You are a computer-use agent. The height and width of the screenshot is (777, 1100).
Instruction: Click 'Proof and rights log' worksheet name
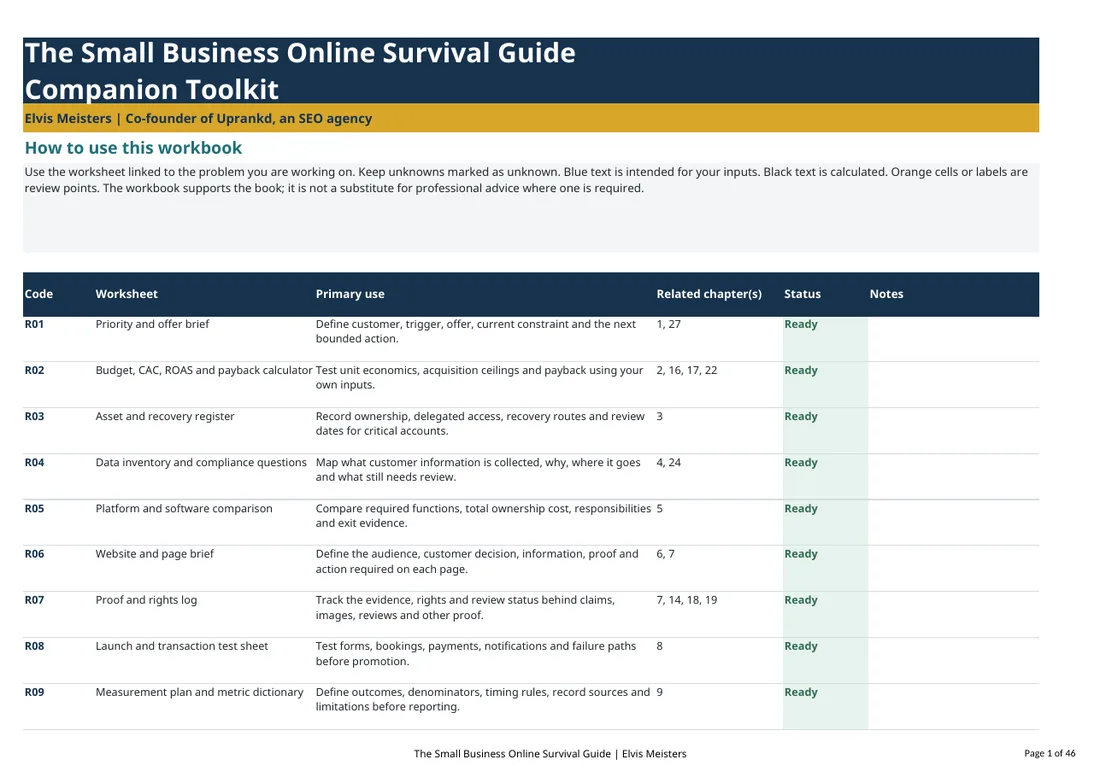(x=146, y=600)
